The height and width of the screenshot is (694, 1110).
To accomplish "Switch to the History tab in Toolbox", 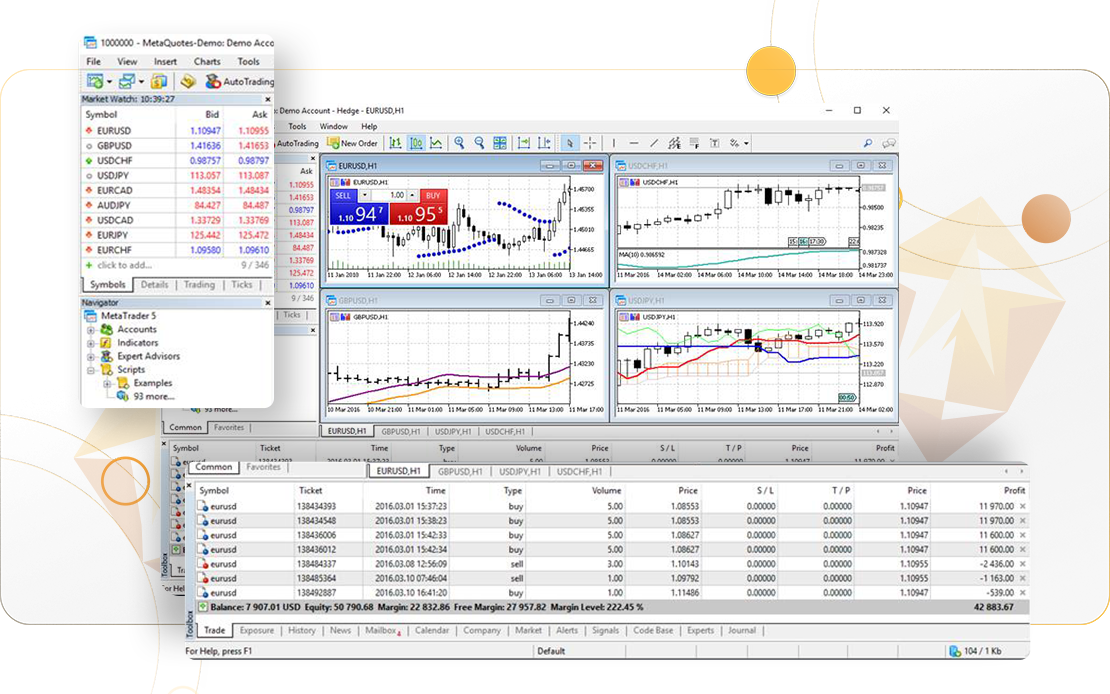I will 302,631.
